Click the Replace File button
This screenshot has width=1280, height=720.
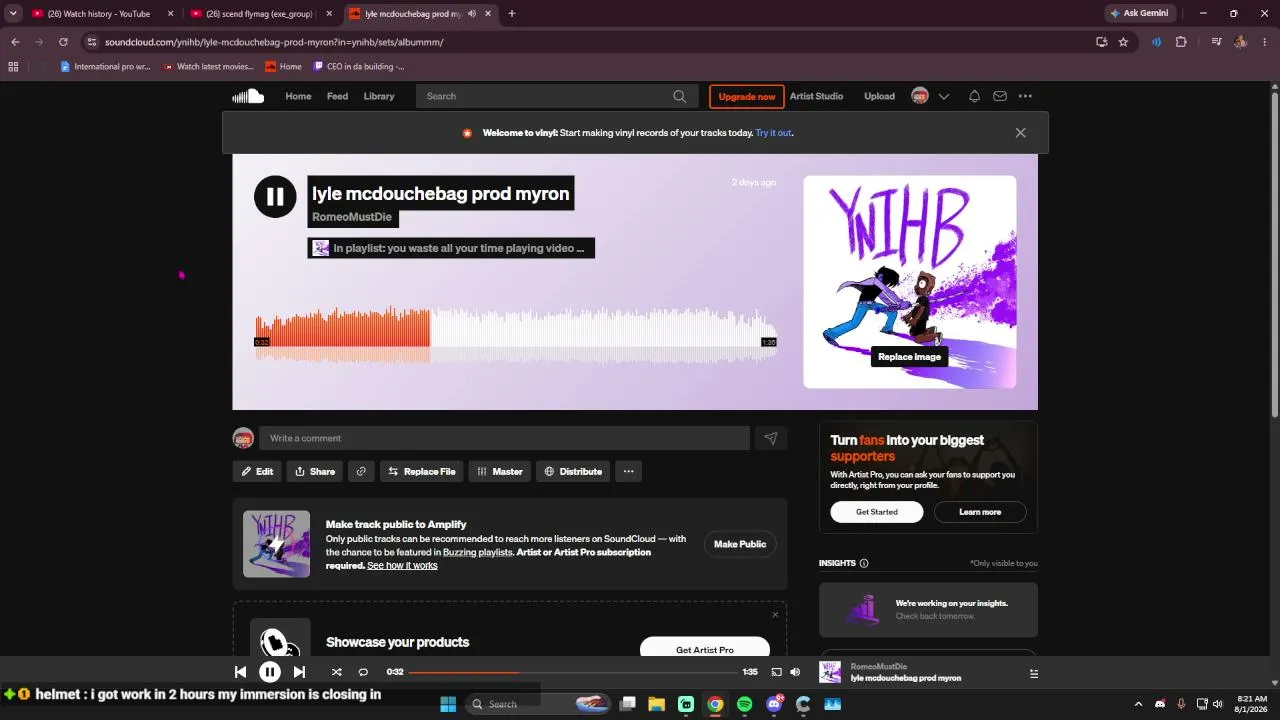tap(421, 471)
